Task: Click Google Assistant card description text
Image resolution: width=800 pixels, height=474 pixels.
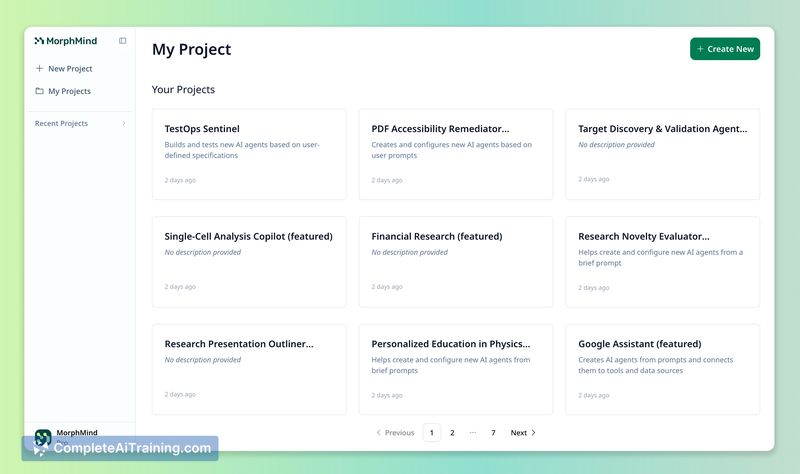Action: (x=656, y=365)
